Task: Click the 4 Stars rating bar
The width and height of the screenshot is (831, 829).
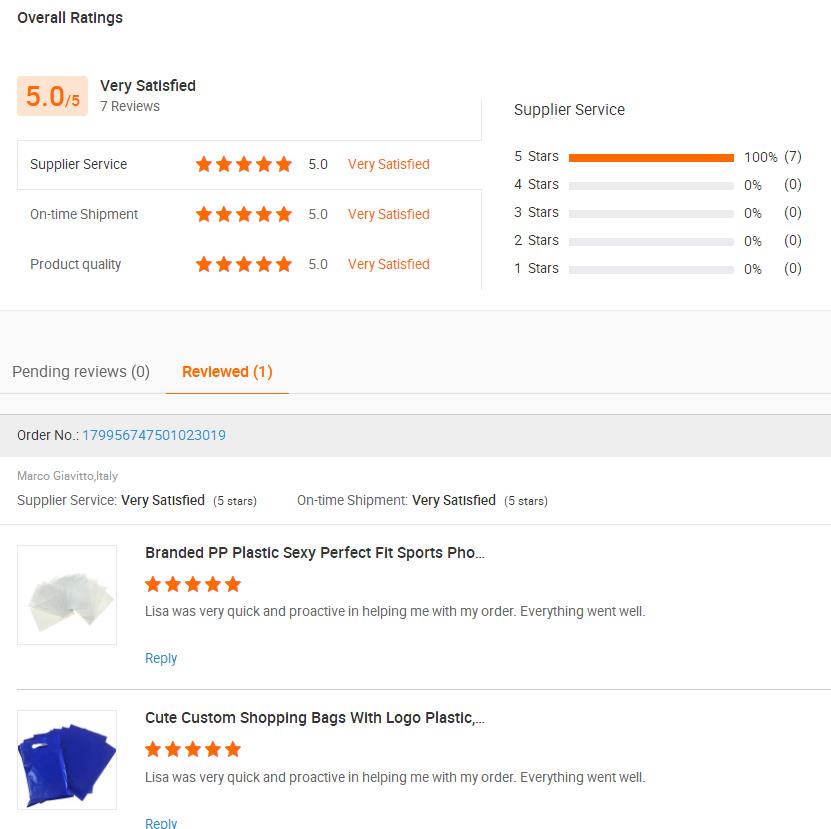Action: [651, 185]
